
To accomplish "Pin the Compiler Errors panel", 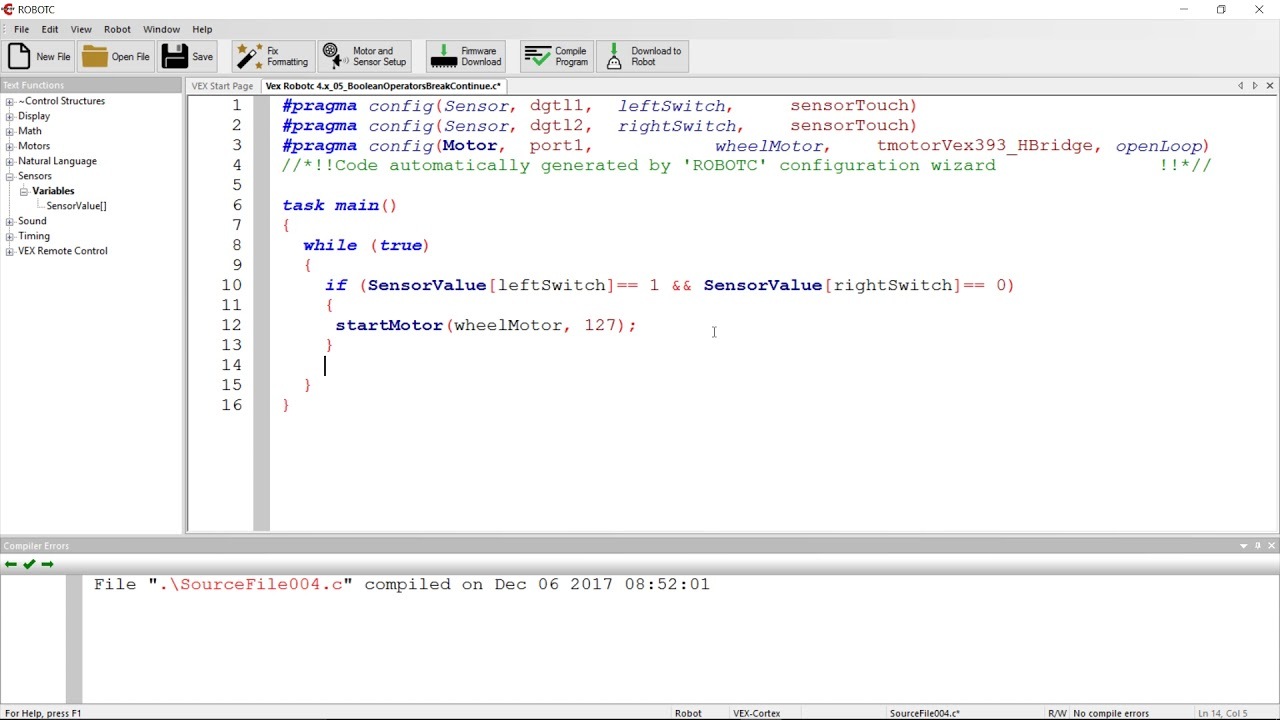I will (x=1258, y=546).
